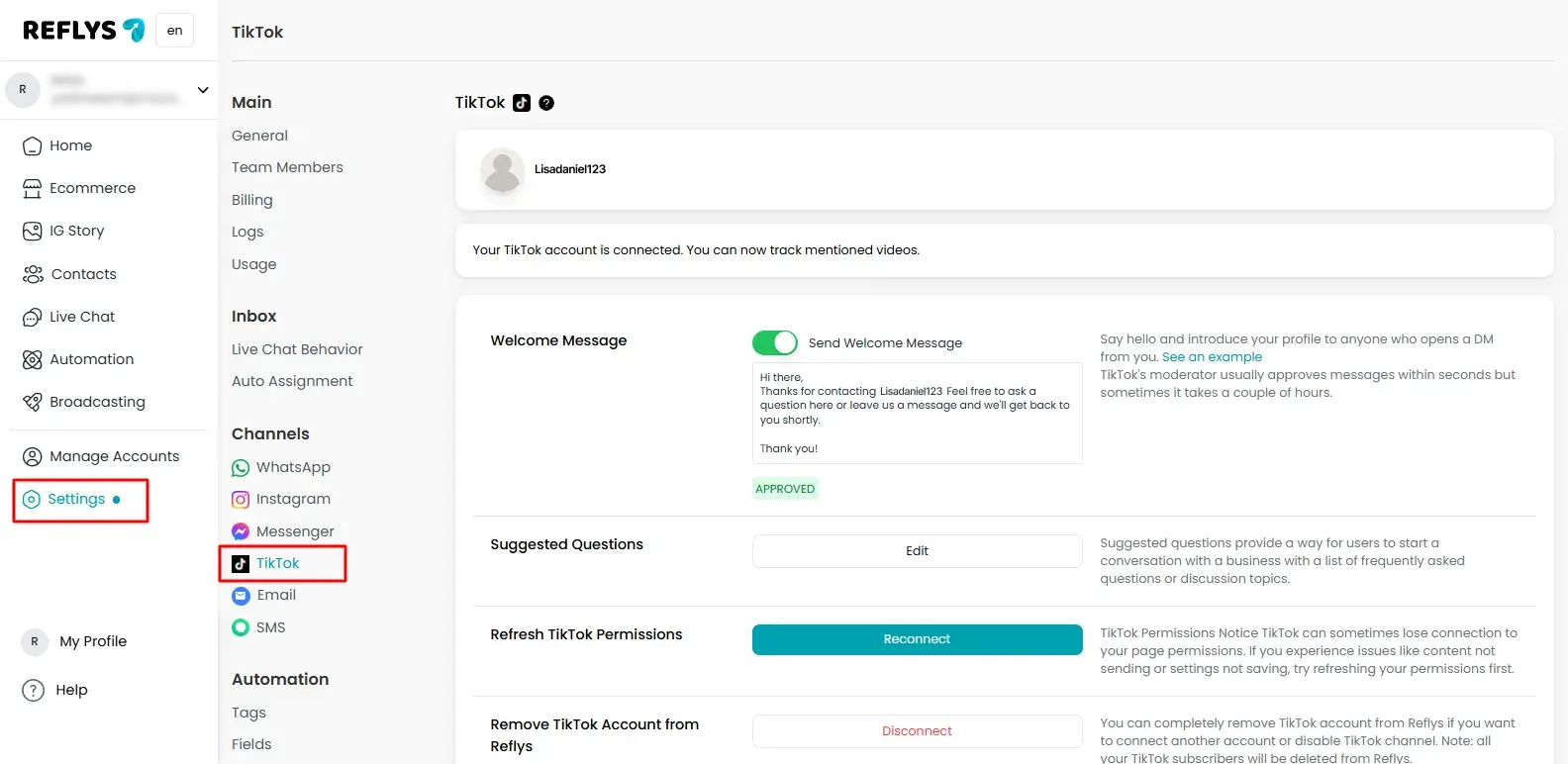This screenshot has width=1568, height=764.
Task: Click Edit for Suggested Questions
Action: coord(917,551)
